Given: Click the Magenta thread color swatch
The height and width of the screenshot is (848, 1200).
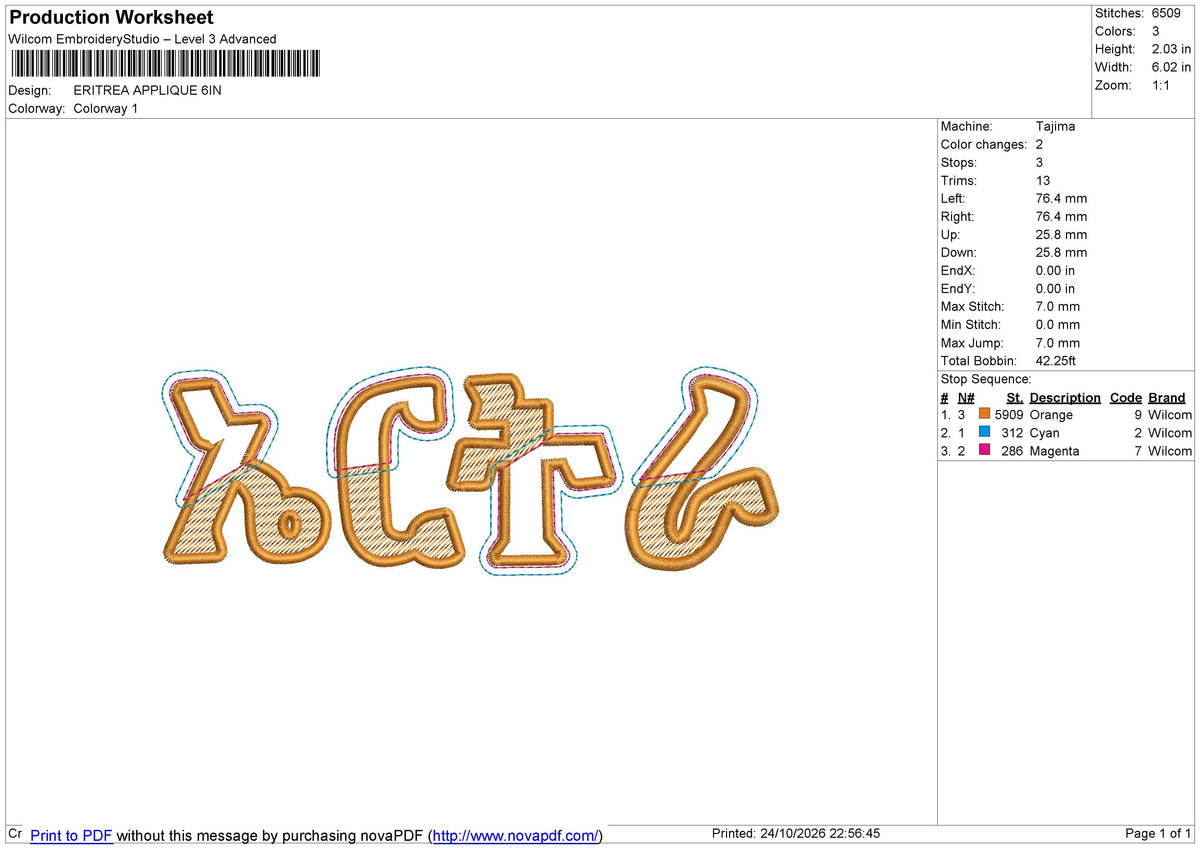Looking at the screenshot, I should tap(984, 450).
